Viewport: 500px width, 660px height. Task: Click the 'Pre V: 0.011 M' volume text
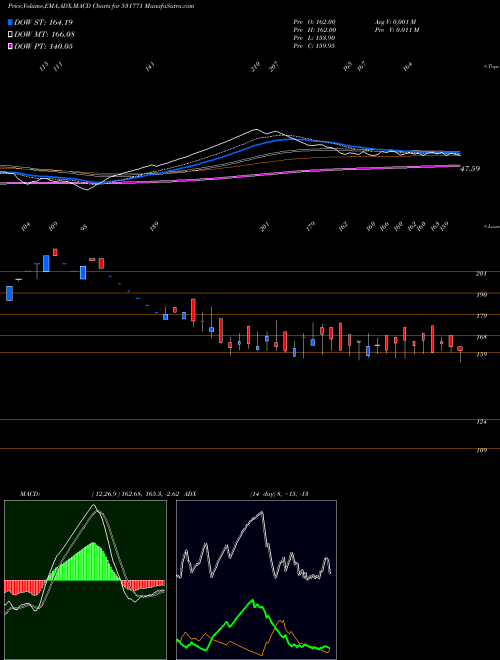396,30
